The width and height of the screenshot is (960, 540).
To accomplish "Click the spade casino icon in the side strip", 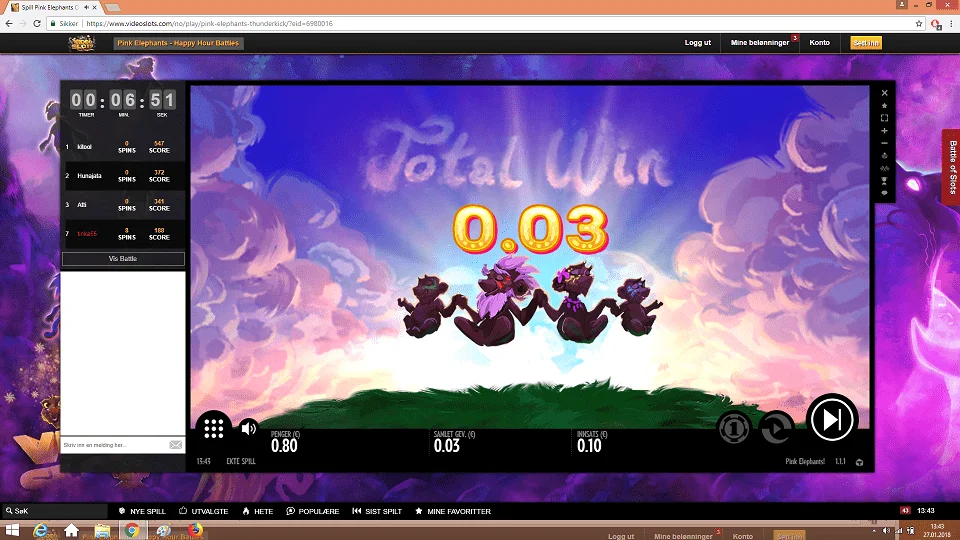I will [x=884, y=156].
